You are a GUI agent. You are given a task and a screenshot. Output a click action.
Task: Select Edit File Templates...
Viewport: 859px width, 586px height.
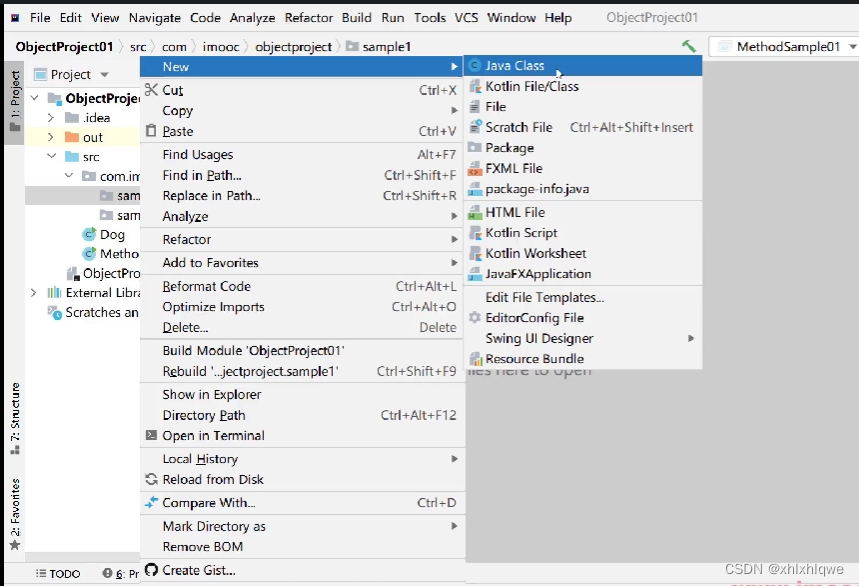(583, 297)
